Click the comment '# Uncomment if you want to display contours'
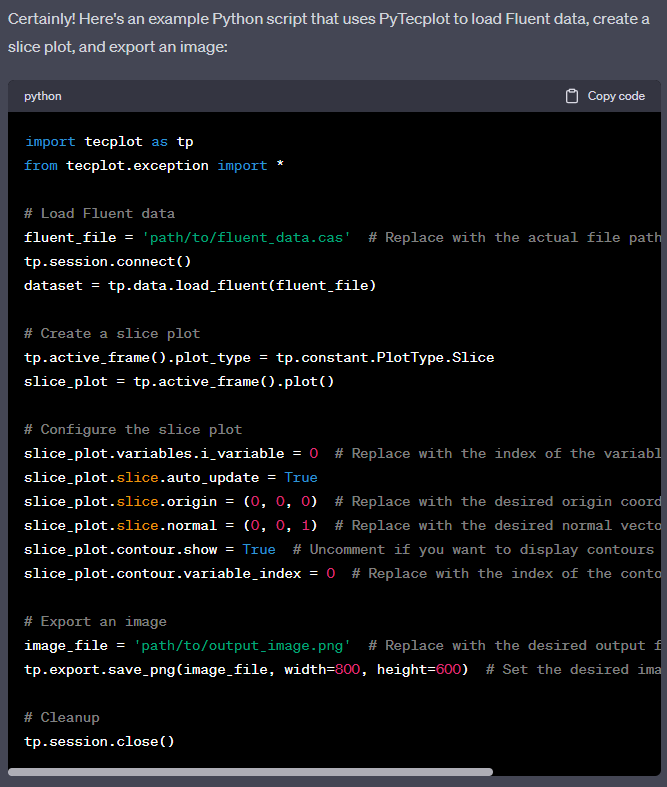The image size is (667, 787). (x=473, y=550)
